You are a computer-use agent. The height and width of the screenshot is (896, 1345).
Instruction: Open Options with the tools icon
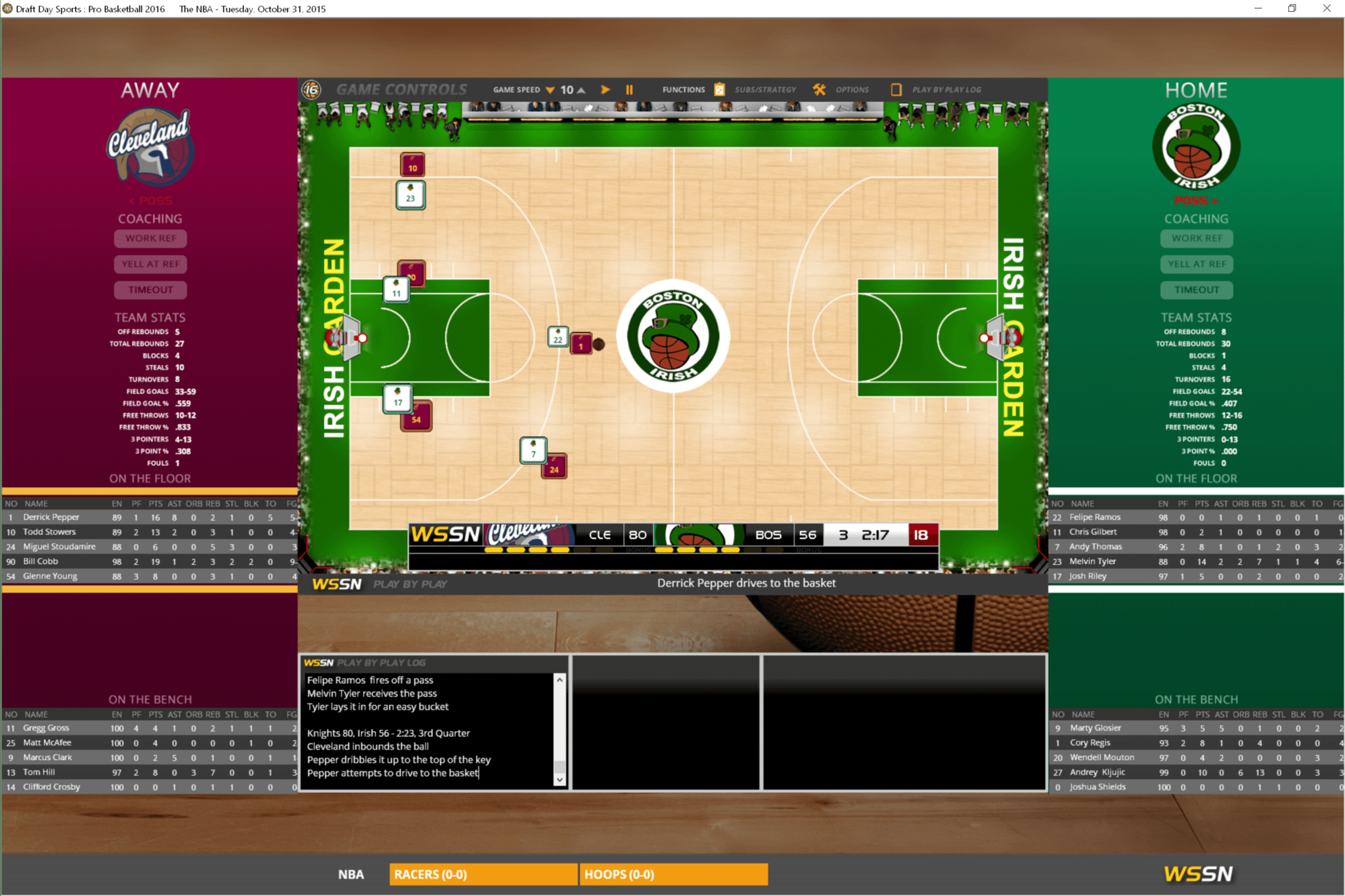point(819,90)
